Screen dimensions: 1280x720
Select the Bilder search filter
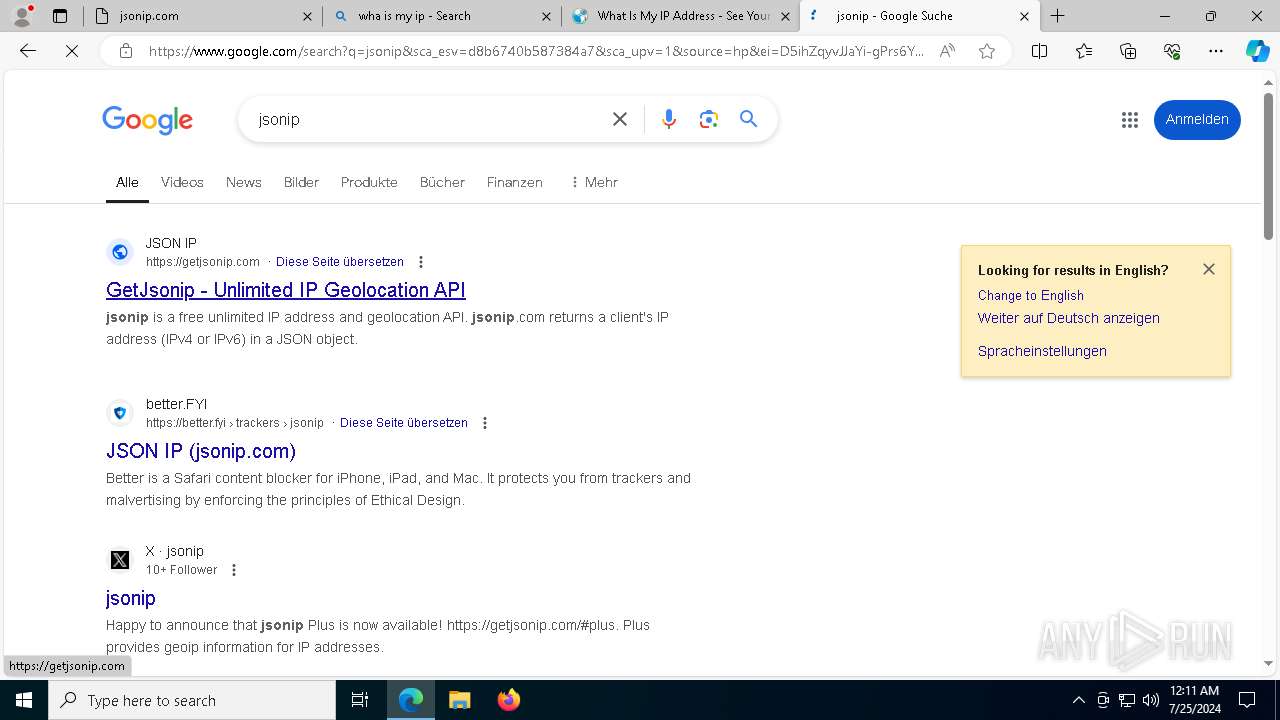point(301,182)
